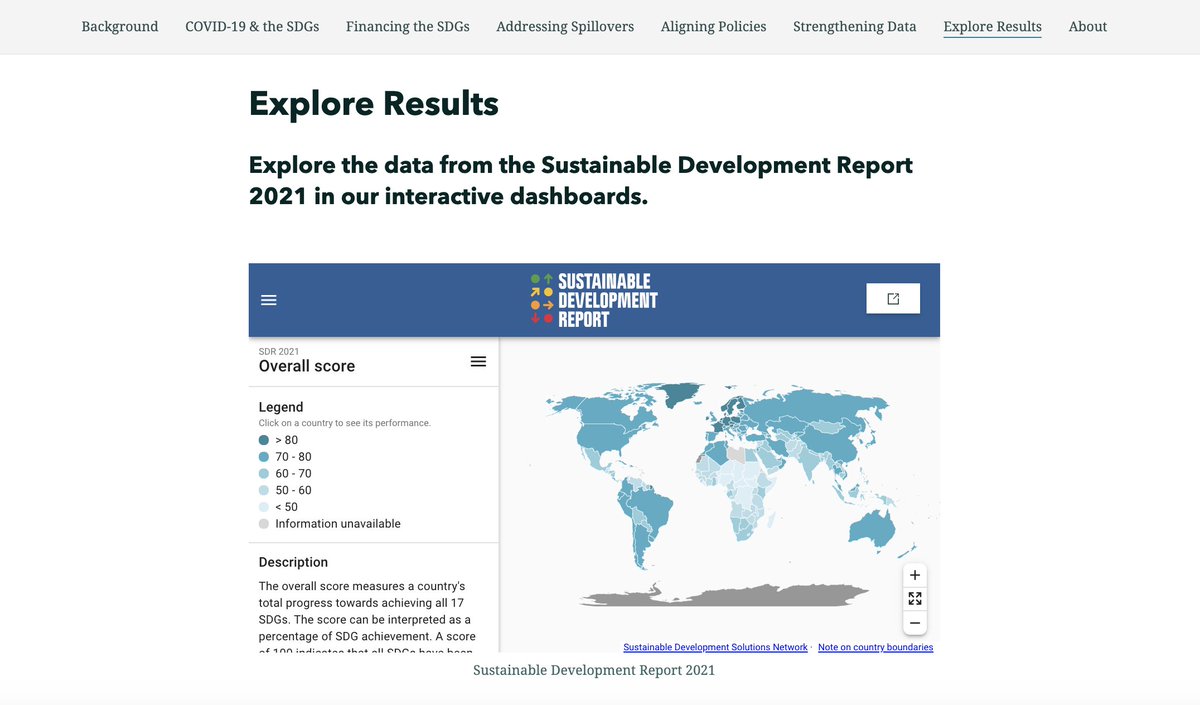The width and height of the screenshot is (1200, 705).
Task: Click the caption Sustainable Development Report 2021
Action: tap(594, 670)
